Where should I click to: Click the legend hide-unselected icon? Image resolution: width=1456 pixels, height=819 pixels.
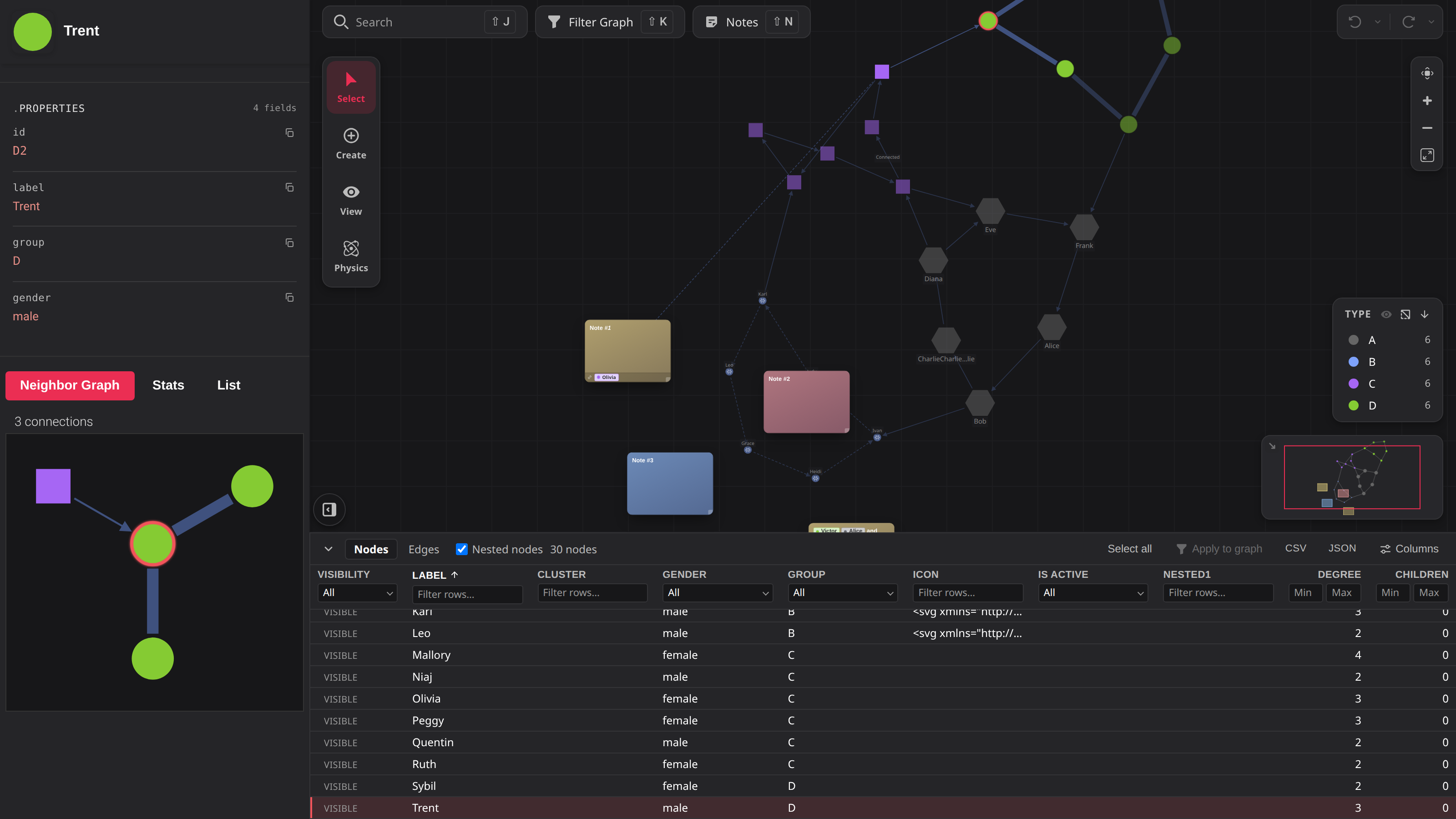pos(1405,314)
